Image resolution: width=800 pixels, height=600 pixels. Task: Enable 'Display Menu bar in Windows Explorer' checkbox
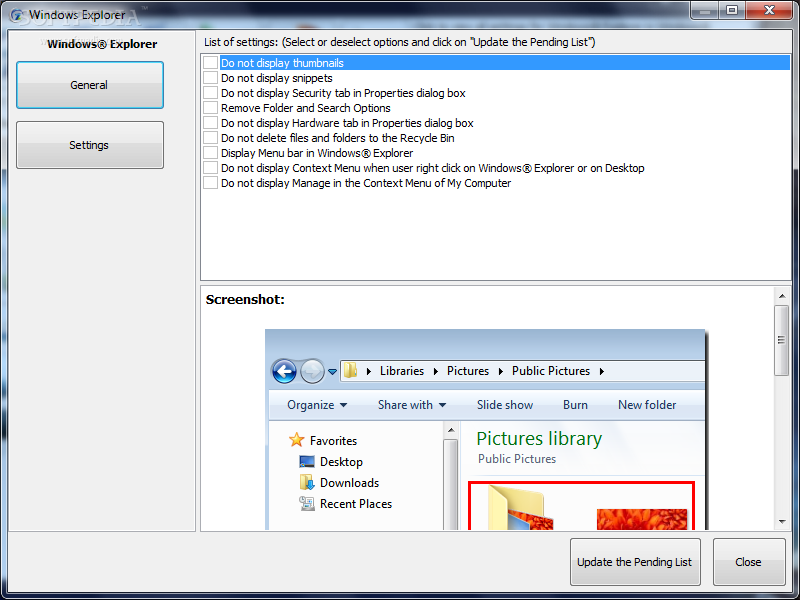(x=210, y=153)
